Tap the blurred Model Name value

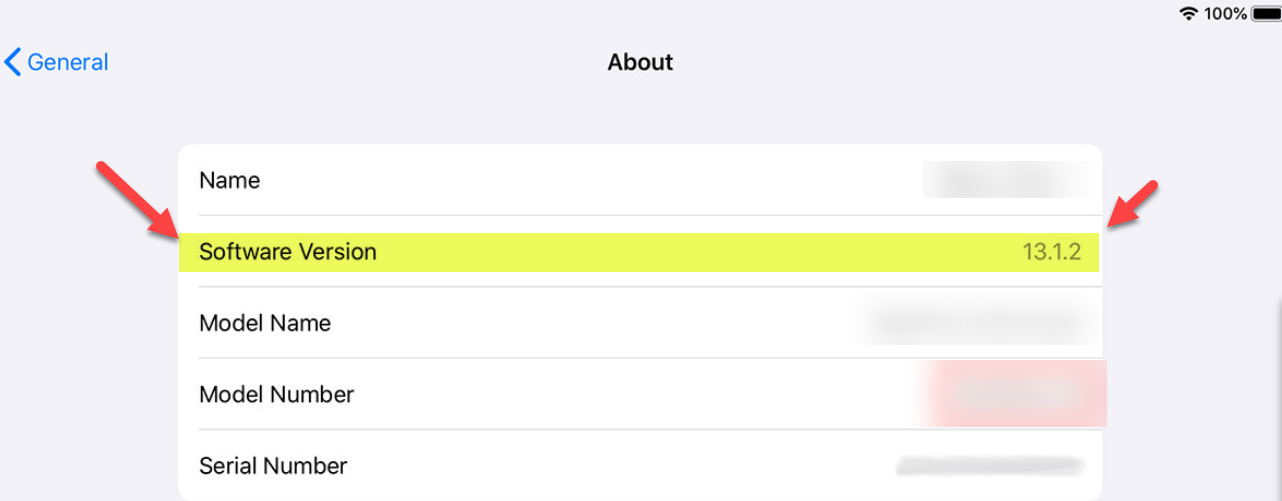pyautogui.click(x=975, y=323)
